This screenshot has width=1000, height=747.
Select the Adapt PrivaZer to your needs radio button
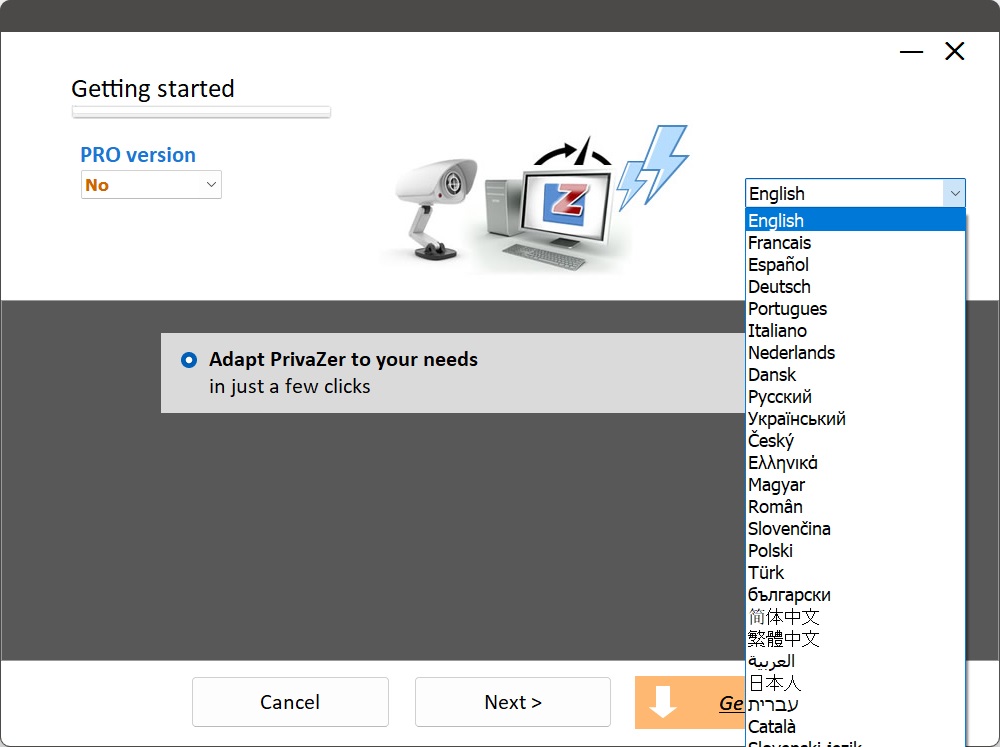189,360
